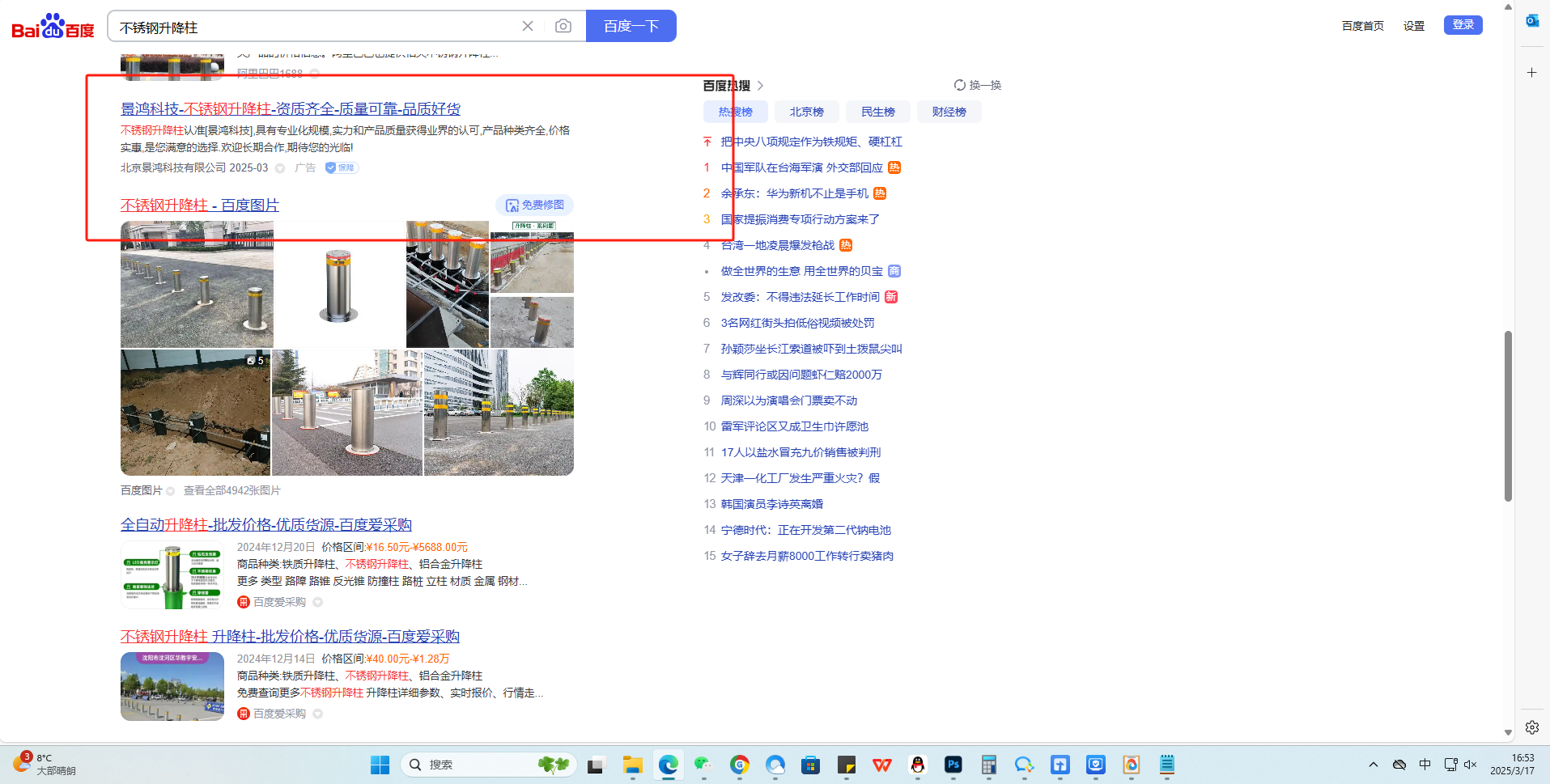Image resolution: width=1550 pixels, height=784 pixels.
Task: Open sidebar settings gear icon
Action: click(1532, 727)
